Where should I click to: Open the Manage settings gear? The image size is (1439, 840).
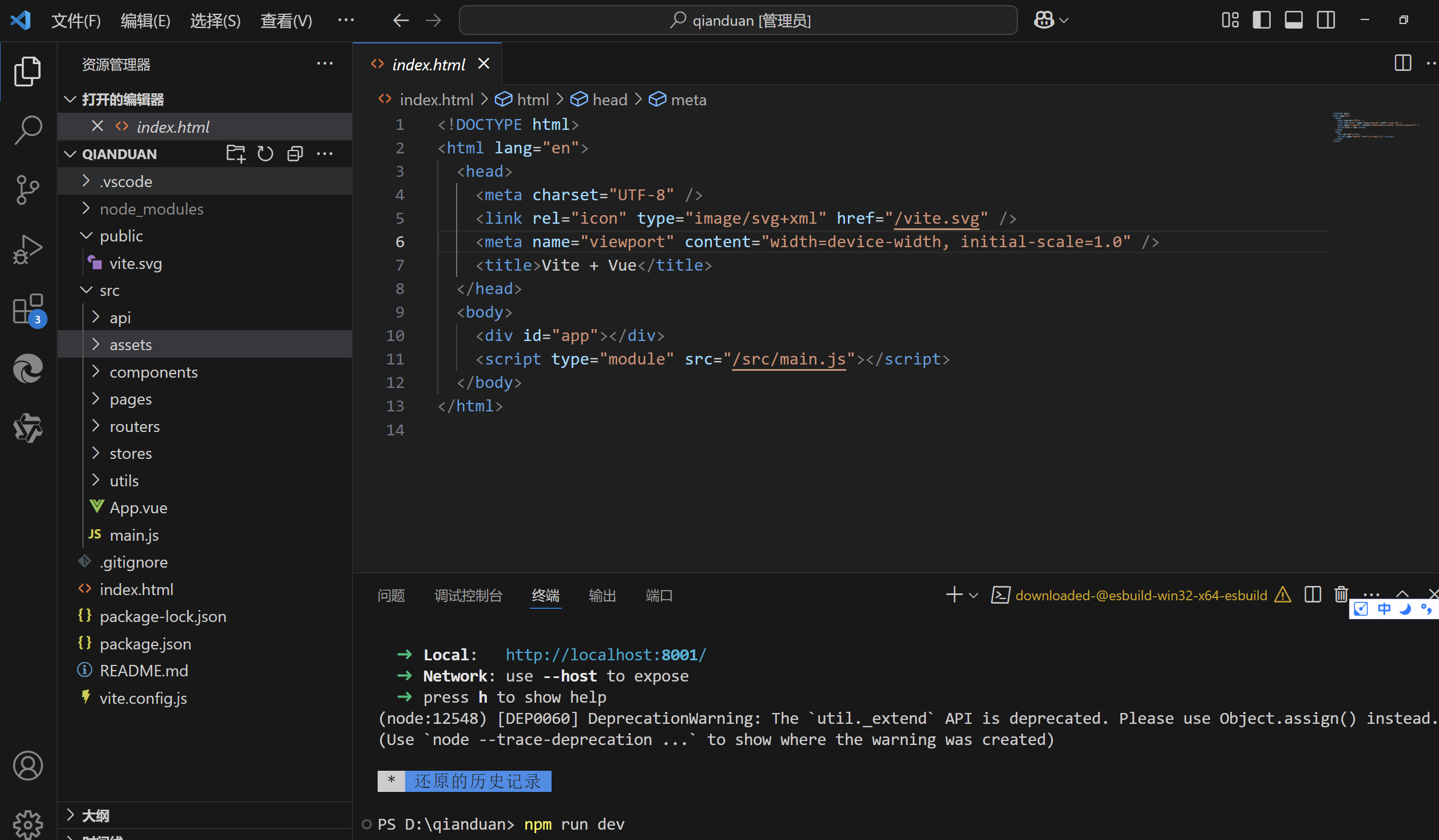tap(27, 825)
